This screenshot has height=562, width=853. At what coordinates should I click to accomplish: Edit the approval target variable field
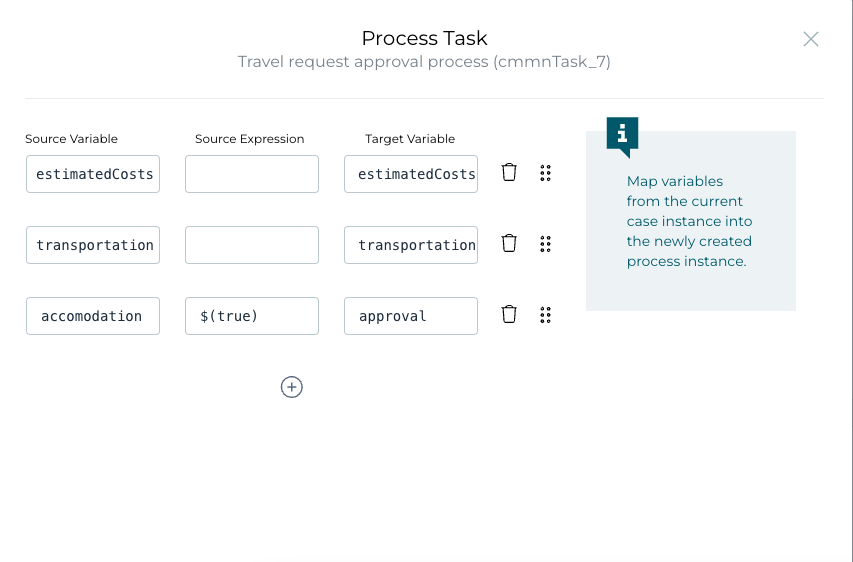click(x=411, y=316)
